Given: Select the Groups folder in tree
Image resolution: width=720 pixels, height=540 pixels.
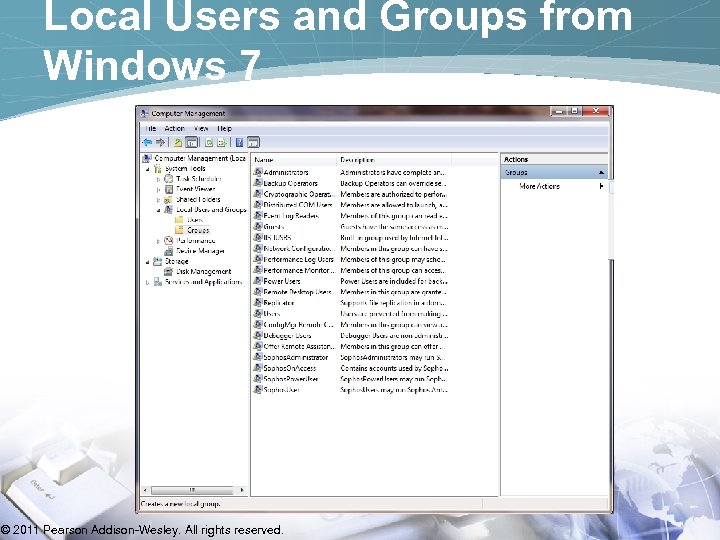Looking at the screenshot, I should (x=198, y=230).
